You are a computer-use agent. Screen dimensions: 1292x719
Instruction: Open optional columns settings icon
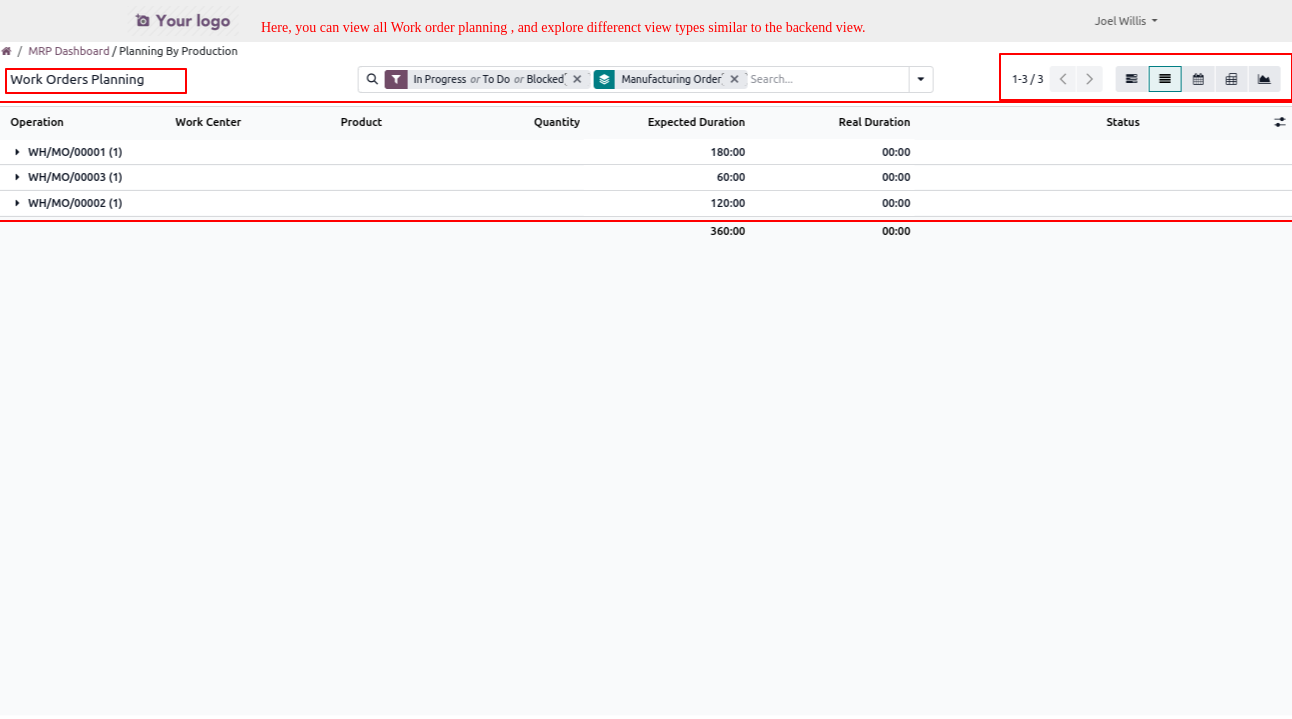(1279, 122)
